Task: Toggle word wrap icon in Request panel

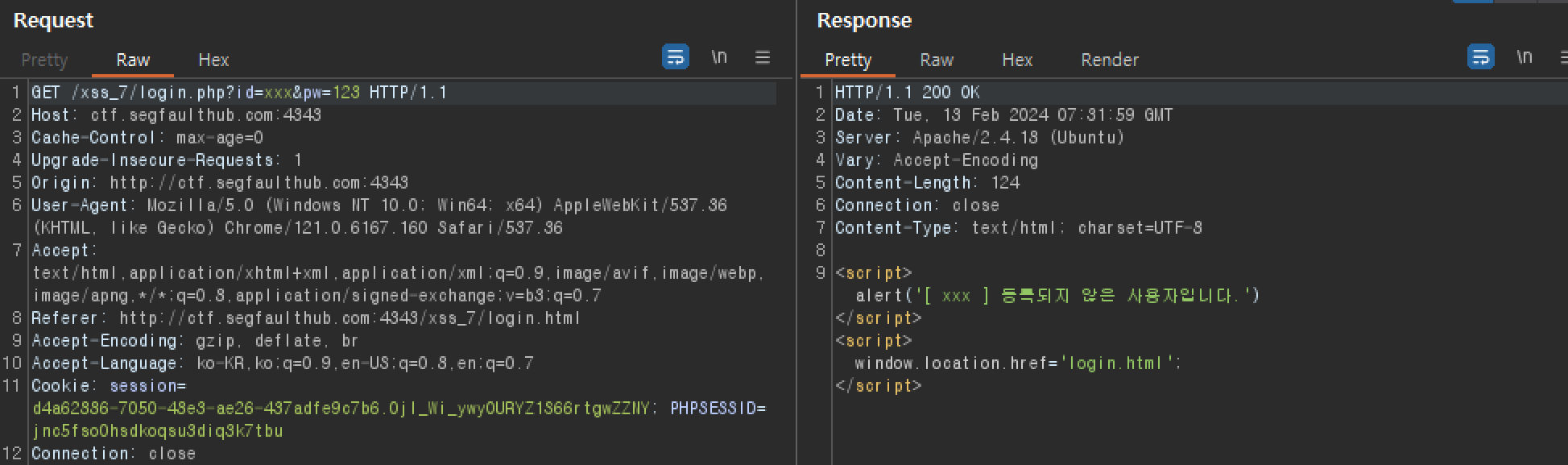Action: coord(675,57)
